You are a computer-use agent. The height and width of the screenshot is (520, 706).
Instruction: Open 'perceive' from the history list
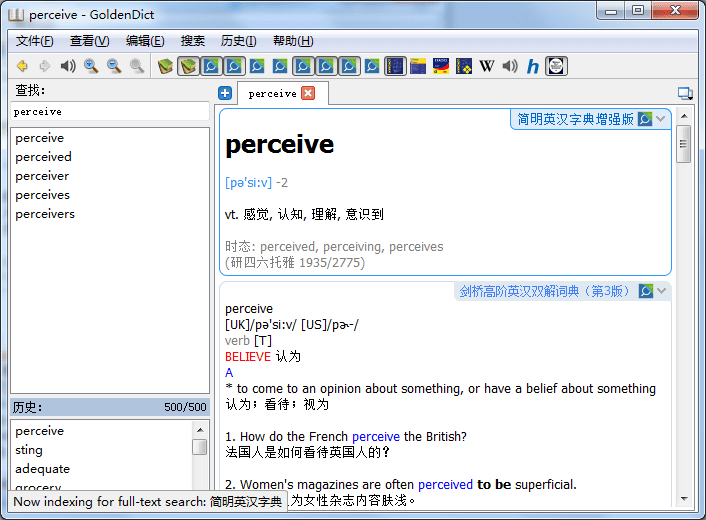(40, 431)
